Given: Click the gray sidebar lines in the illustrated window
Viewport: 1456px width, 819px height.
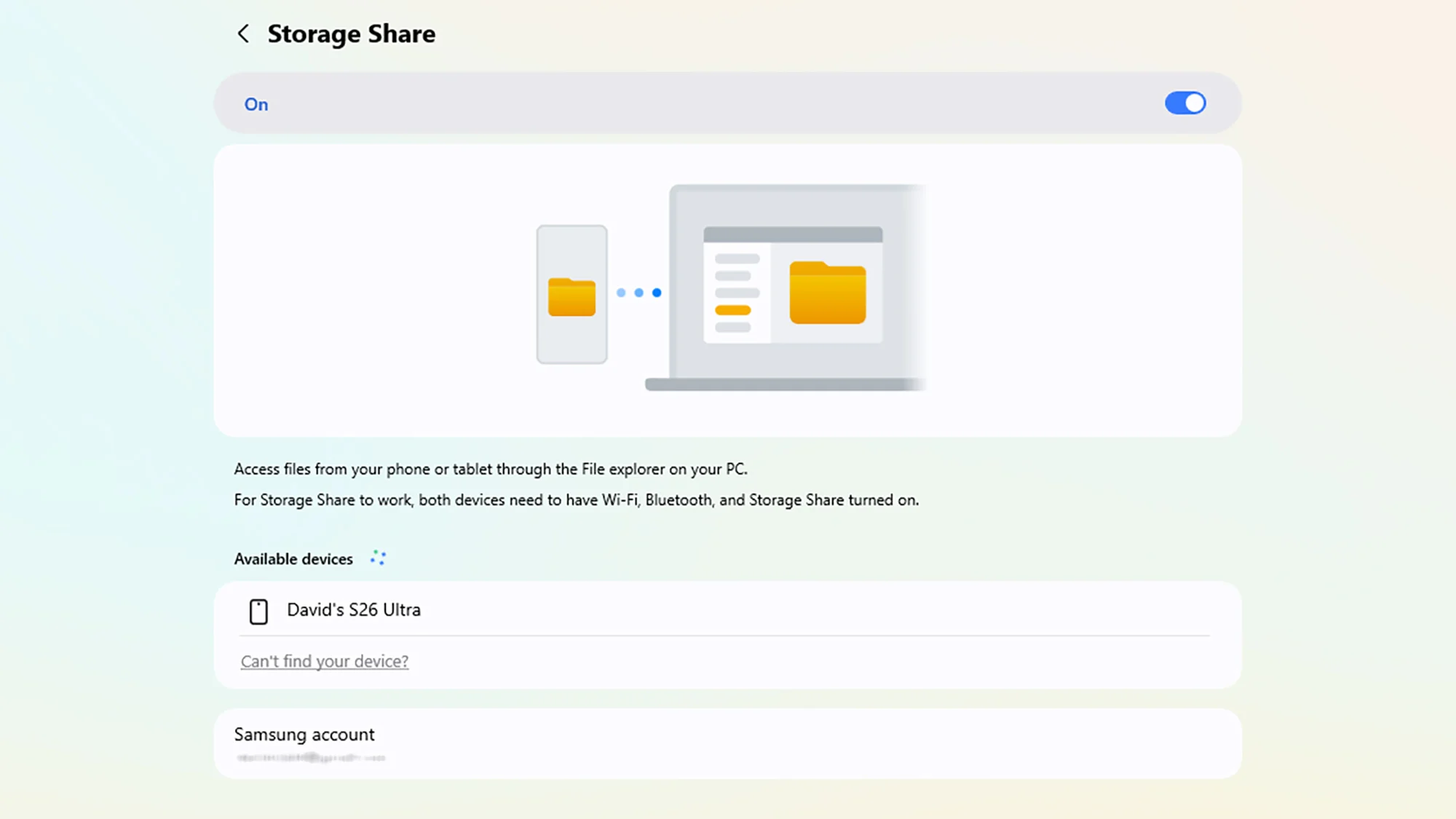Looking at the screenshot, I should [x=737, y=276].
